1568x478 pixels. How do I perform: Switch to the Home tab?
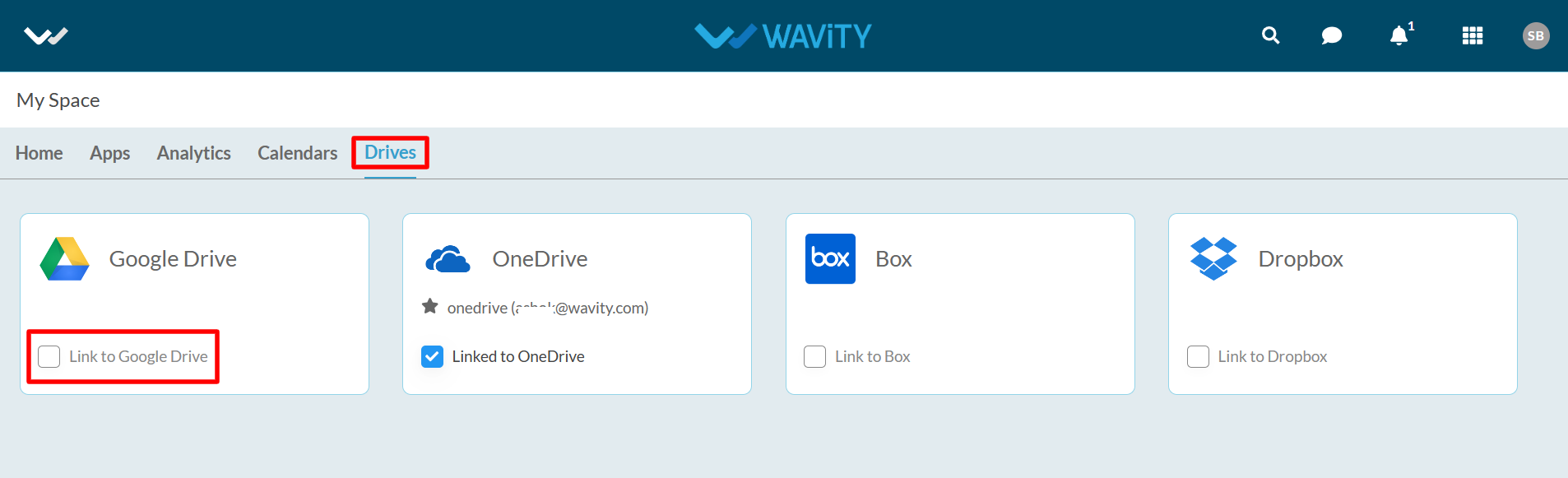pyautogui.click(x=39, y=153)
